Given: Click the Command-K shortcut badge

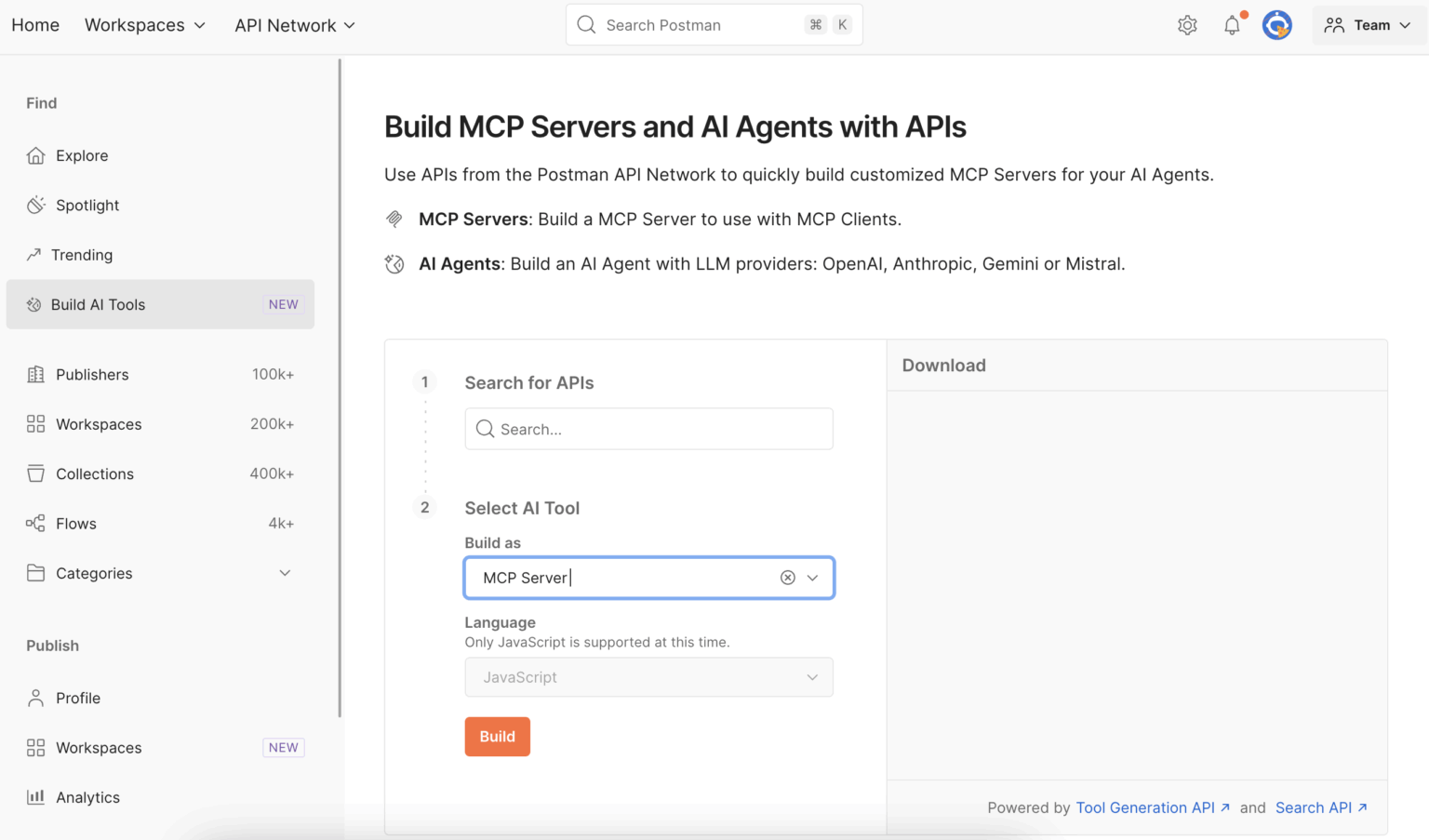Looking at the screenshot, I should click(x=828, y=25).
